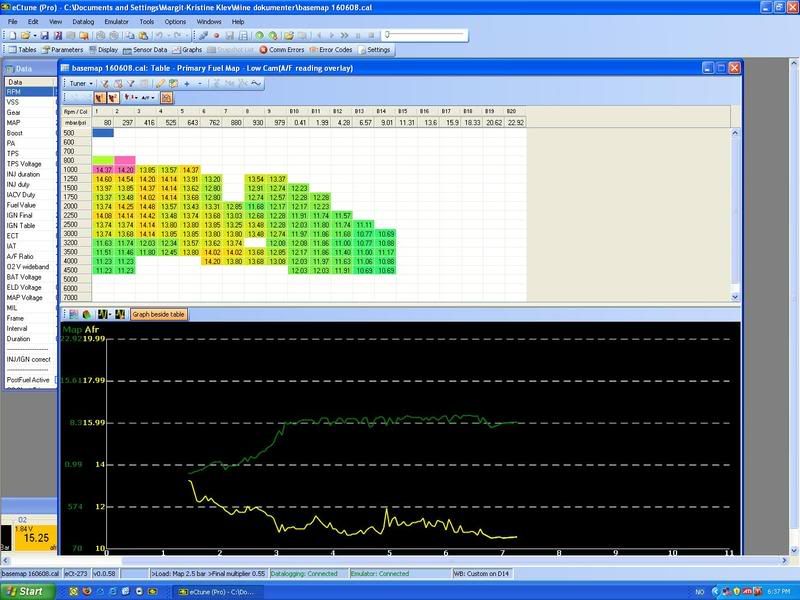Image resolution: width=800 pixels, height=600 pixels.
Task: Select RPM in the Data list
Action: coord(30,92)
